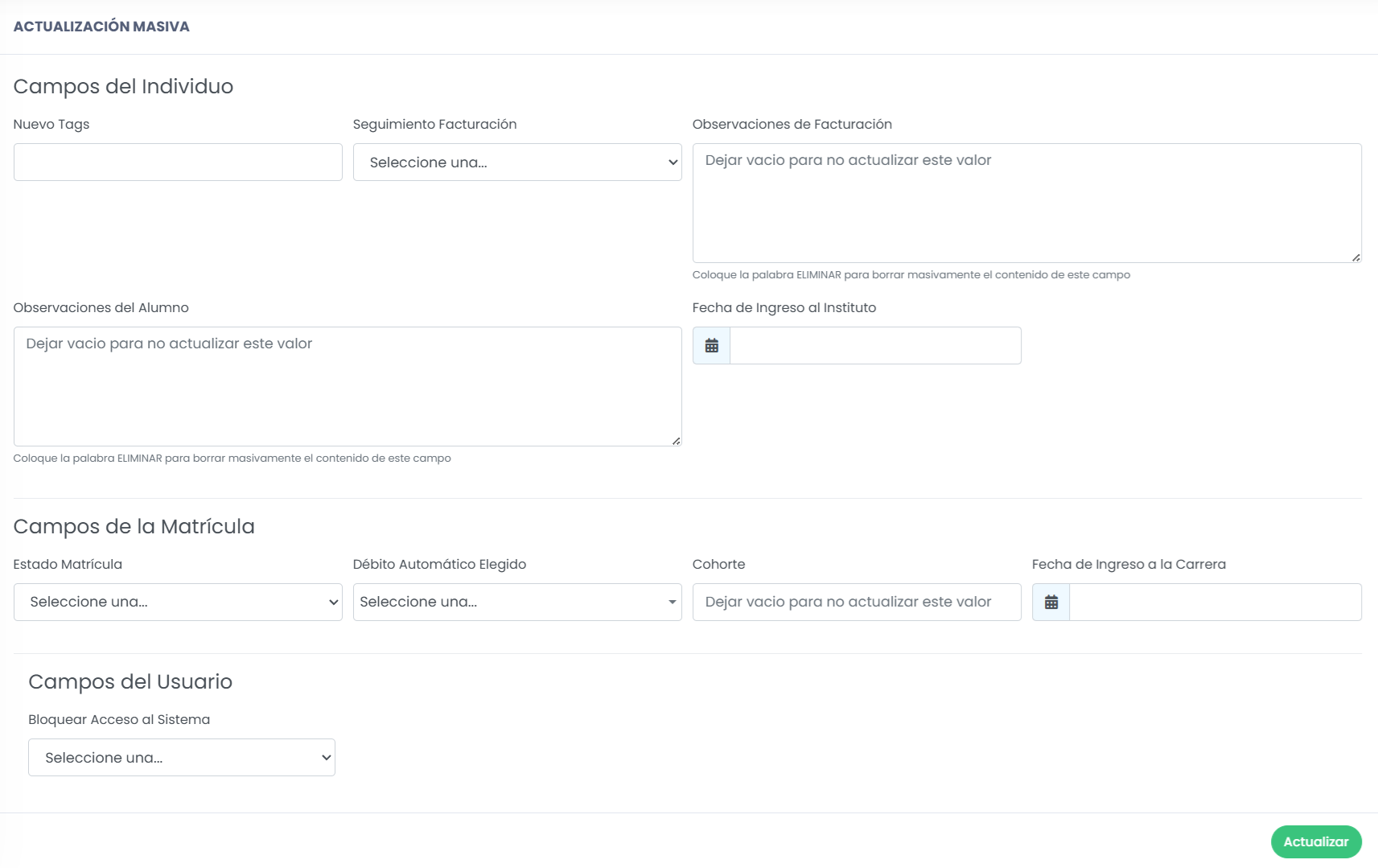Click the Campos del Usuario heading
1378x868 pixels.
pyautogui.click(x=130, y=681)
